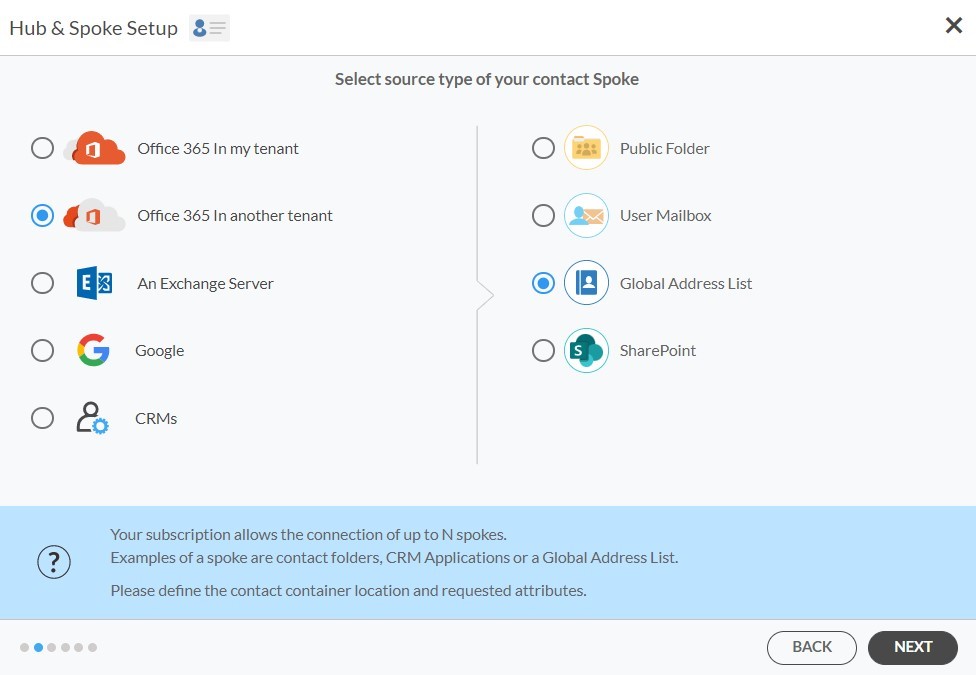Image resolution: width=976 pixels, height=675 pixels.
Task: Select the Global Address List radio button
Action: pyautogui.click(x=543, y=283)
